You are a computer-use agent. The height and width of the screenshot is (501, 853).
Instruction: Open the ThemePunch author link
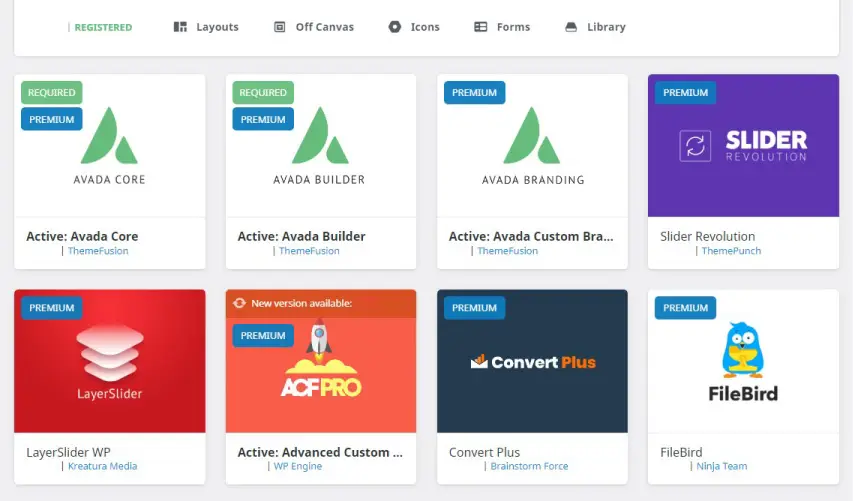[731, 251]
